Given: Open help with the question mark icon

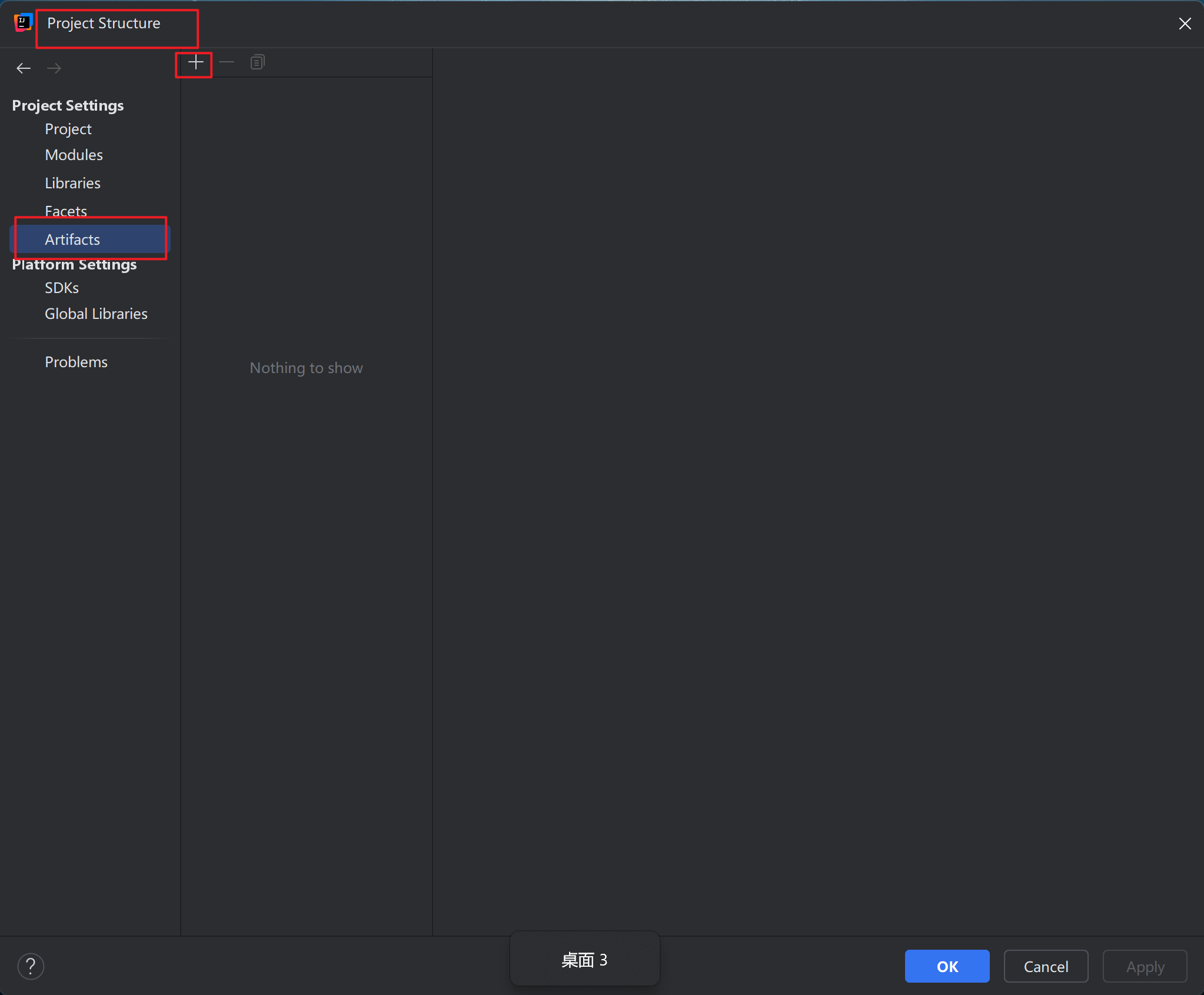Looking at the screenshot, I should click(x=31, y=966).
